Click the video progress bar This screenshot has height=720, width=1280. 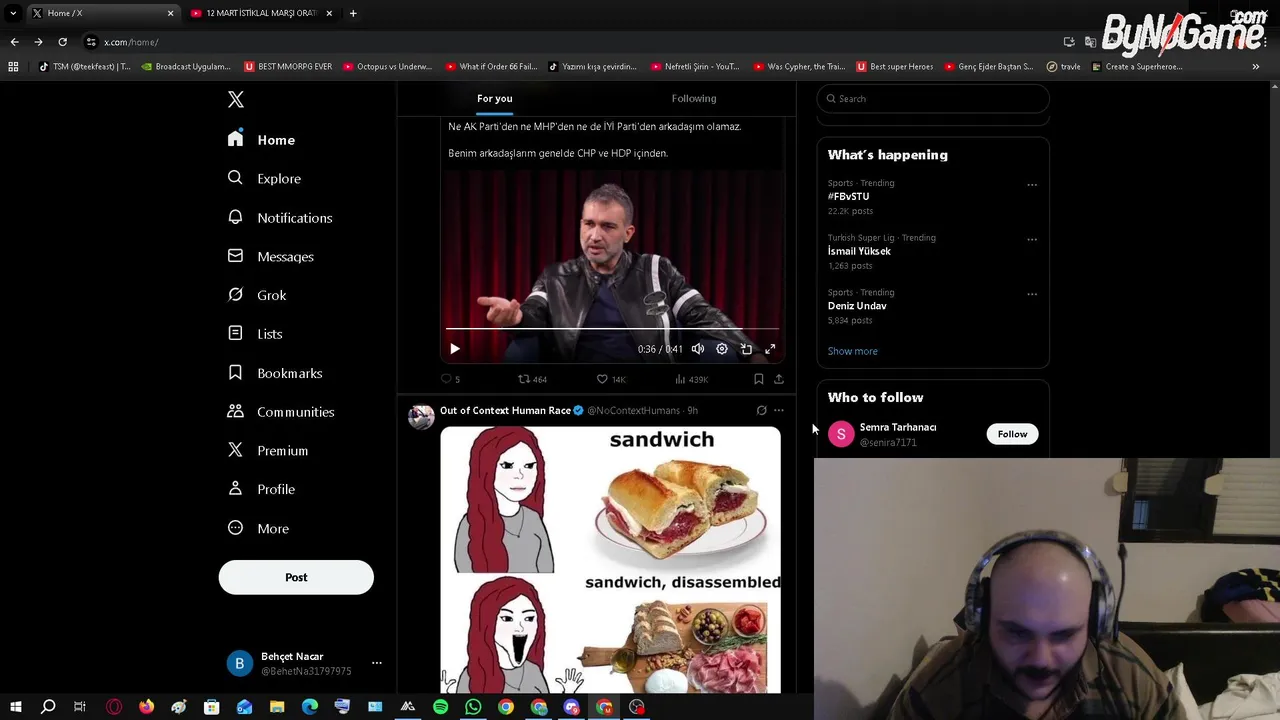pos(612,328)
